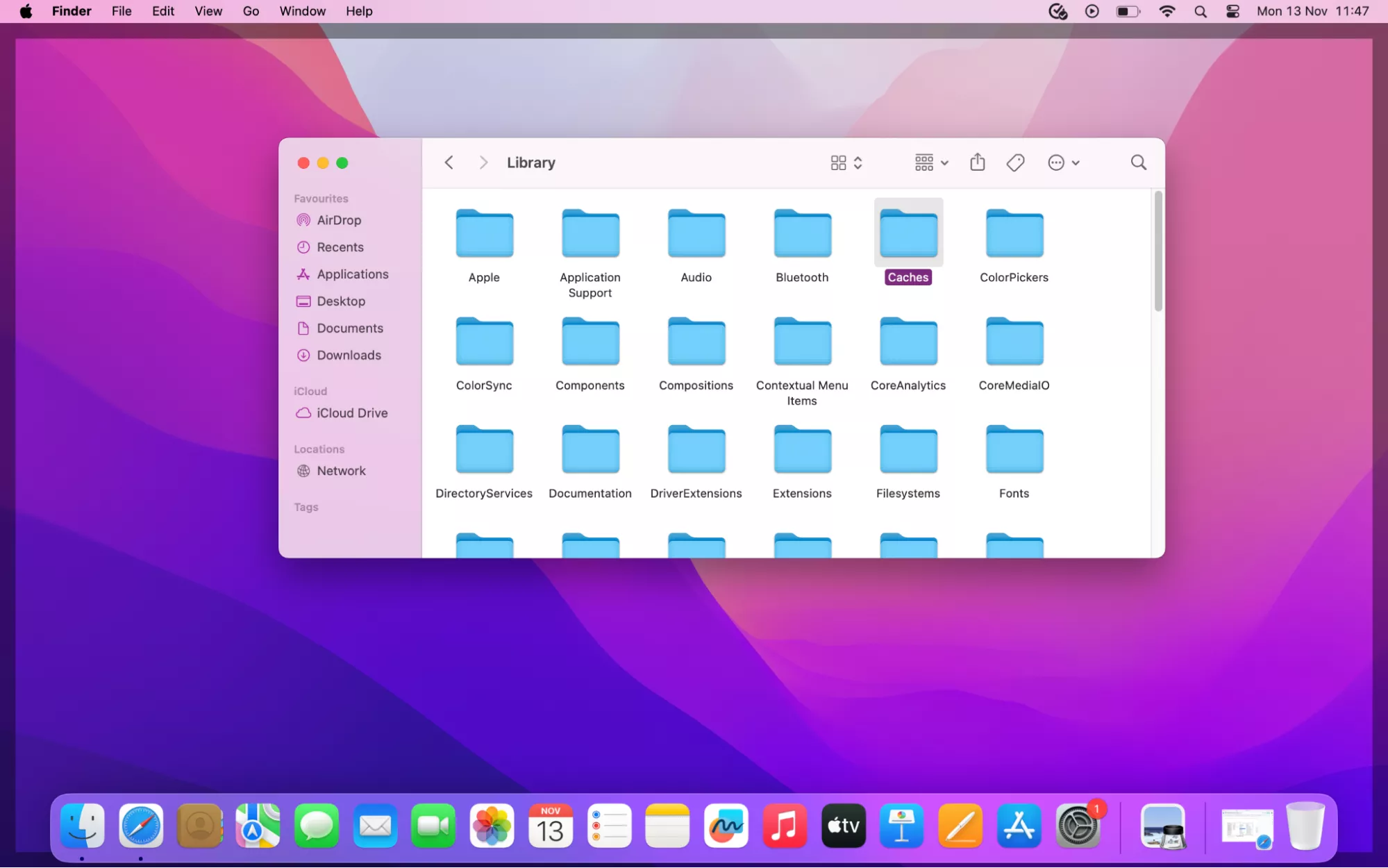
Task: Open the battery status indicator
Action: pos(1128,11)
